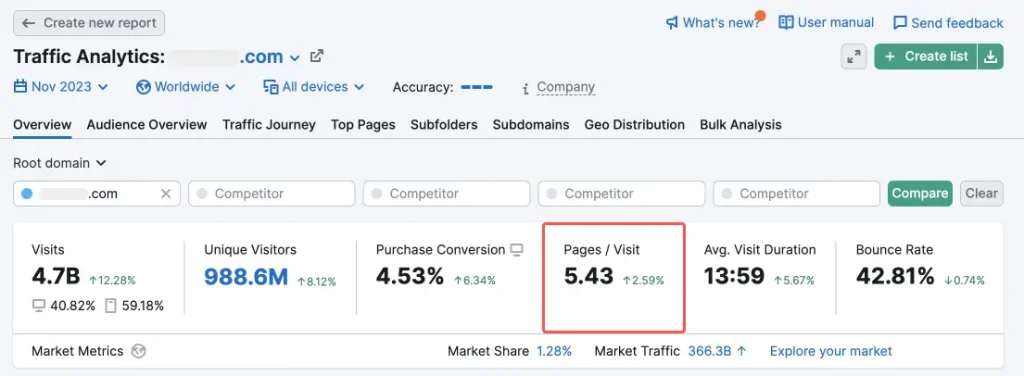Click the Accuracy dashes indicator
The width and height of the screenshot is (1024, 376).
click(x=477, y=87)
